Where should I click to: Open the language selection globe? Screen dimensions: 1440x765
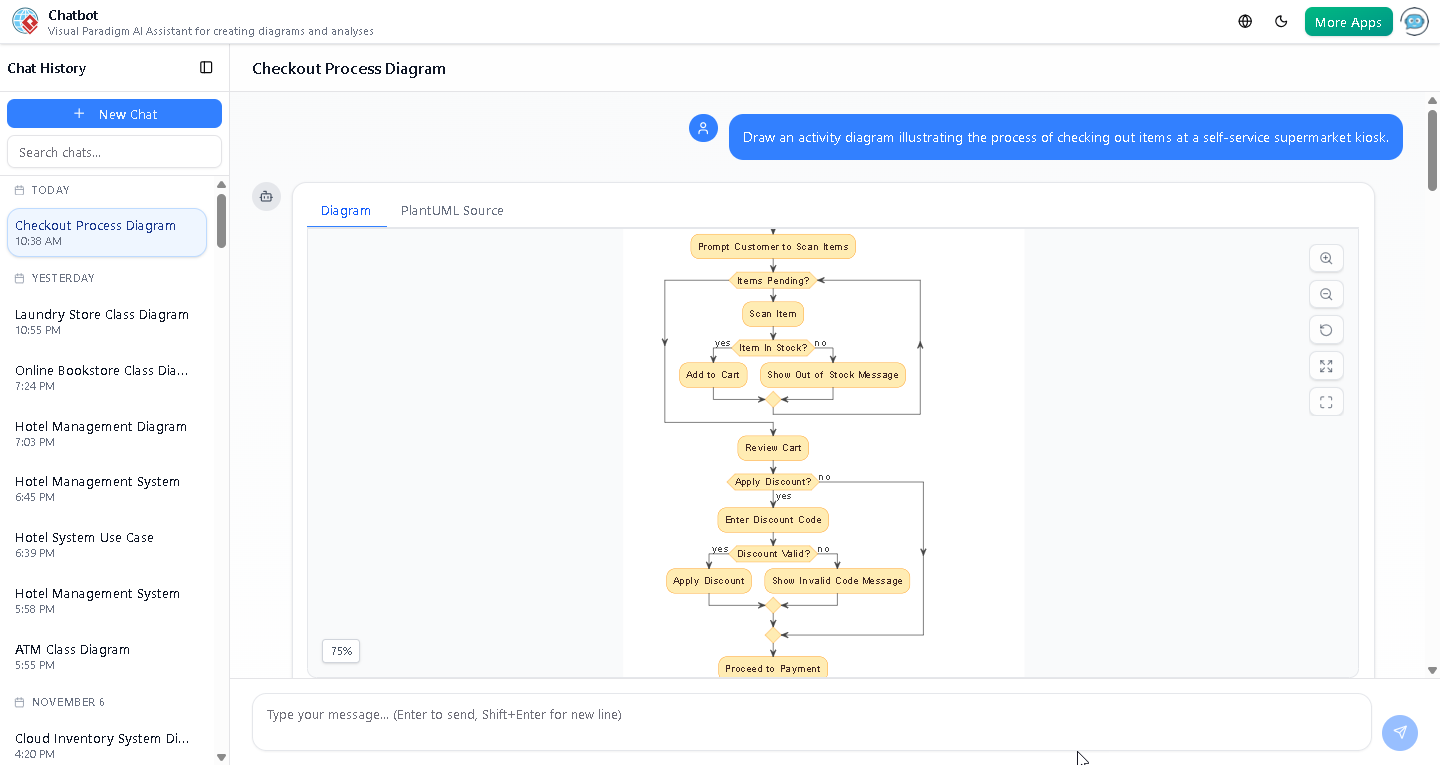click(1244, 20)
